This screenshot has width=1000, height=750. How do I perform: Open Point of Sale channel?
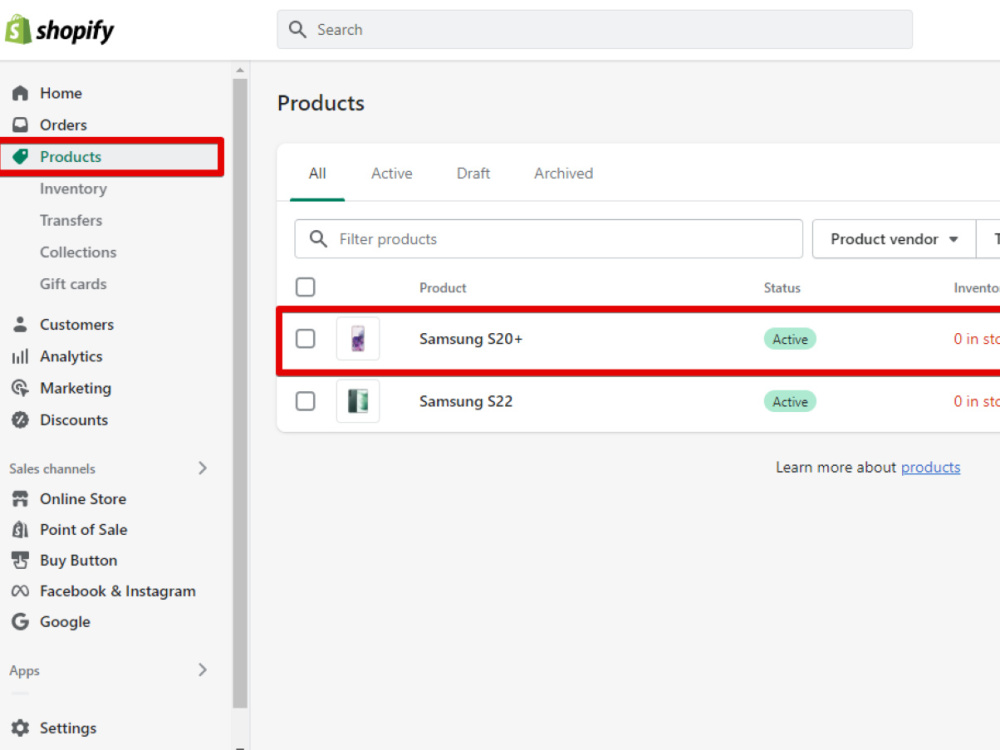pos(84,529)
